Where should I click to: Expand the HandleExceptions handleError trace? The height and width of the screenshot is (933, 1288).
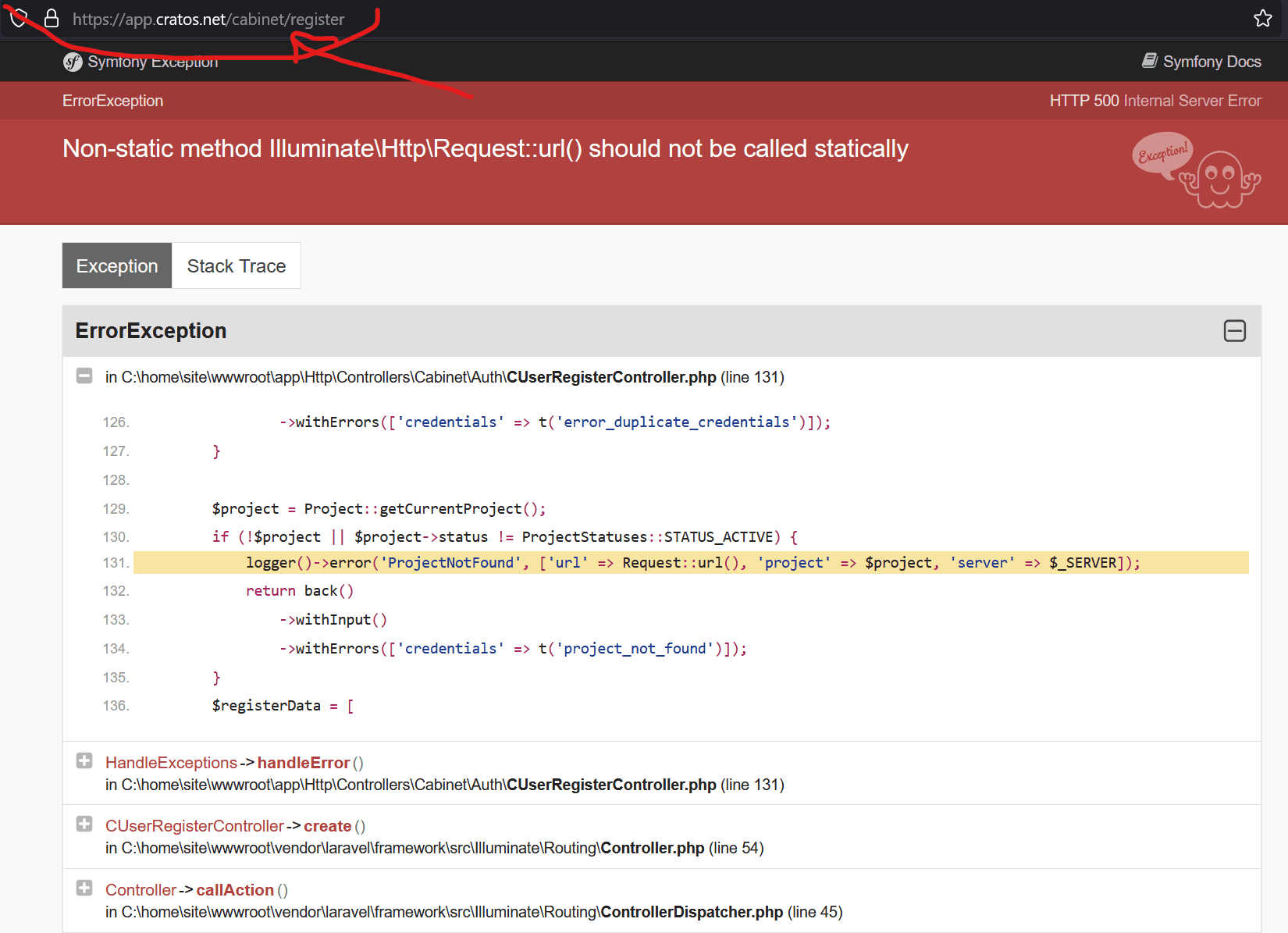(84, 761)
